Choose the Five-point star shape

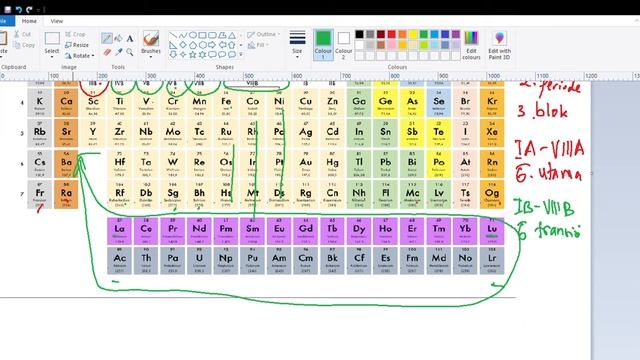193,54
